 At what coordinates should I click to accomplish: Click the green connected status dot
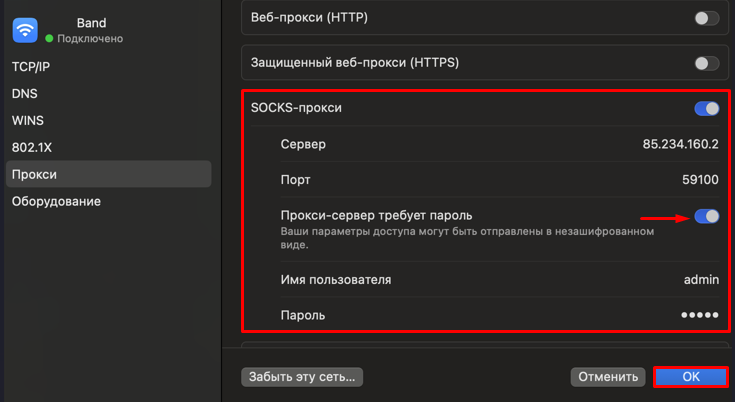click(x=49, y=38)
